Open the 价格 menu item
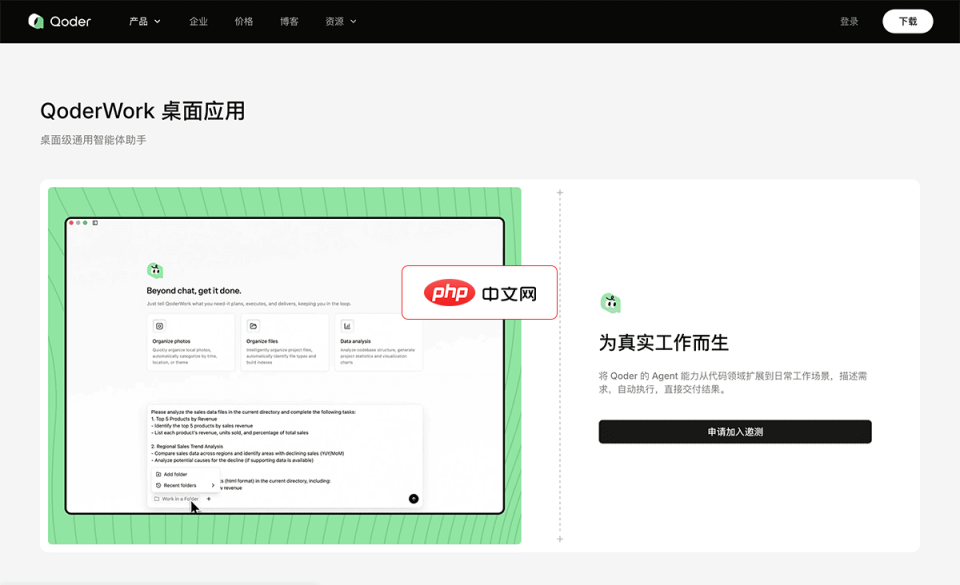Image resolution: width=960 pixels, height=585 pixels. pyautogui.click(x=244, y=21)
